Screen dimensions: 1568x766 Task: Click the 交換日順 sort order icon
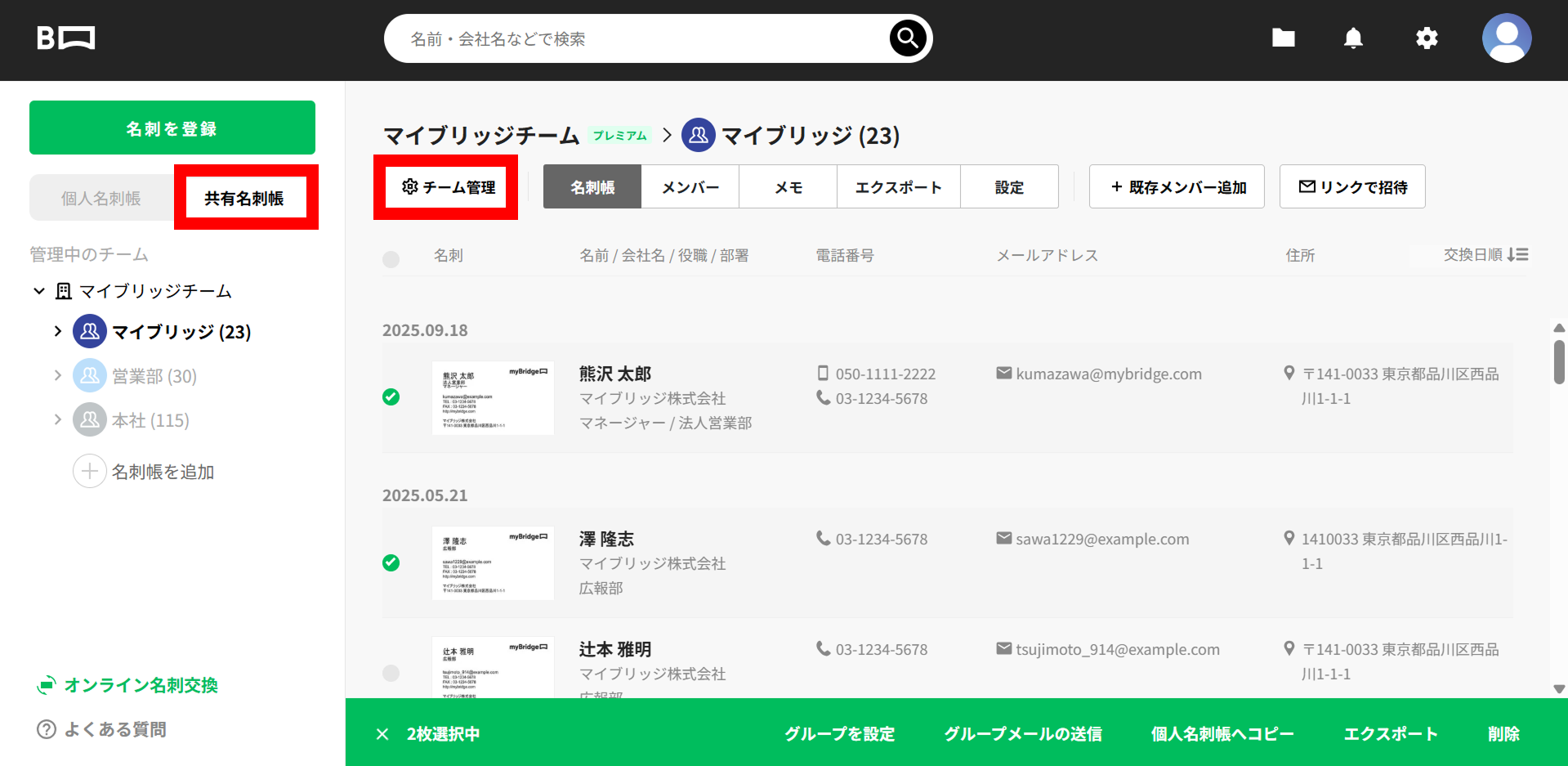[1518, 254]
